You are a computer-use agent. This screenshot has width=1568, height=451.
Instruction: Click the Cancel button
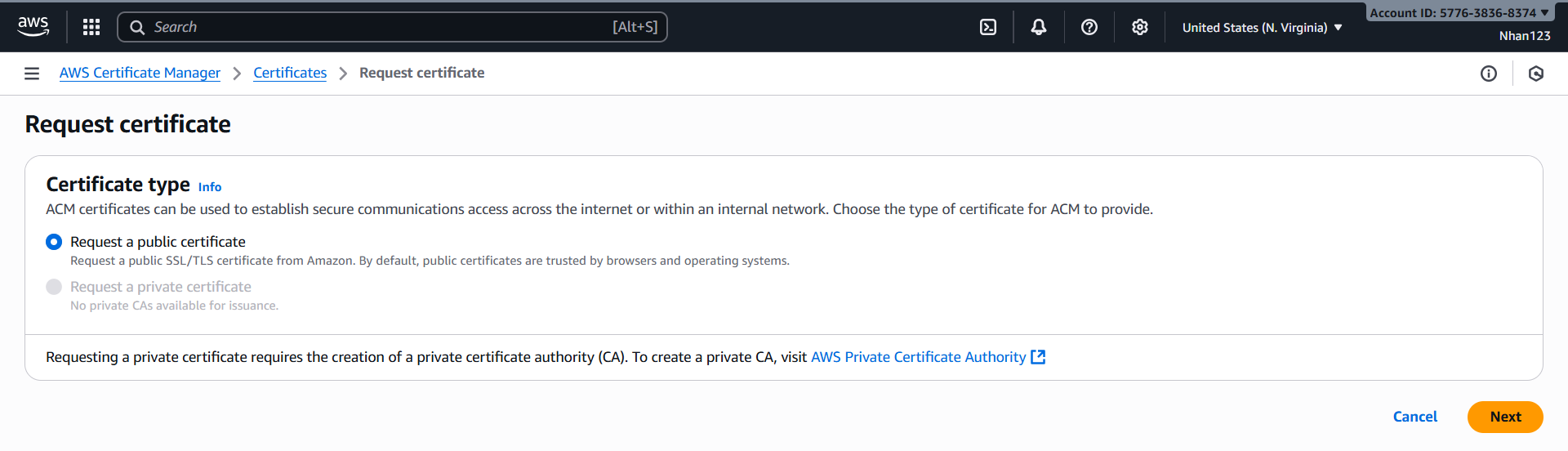(x=1415, y=417)
